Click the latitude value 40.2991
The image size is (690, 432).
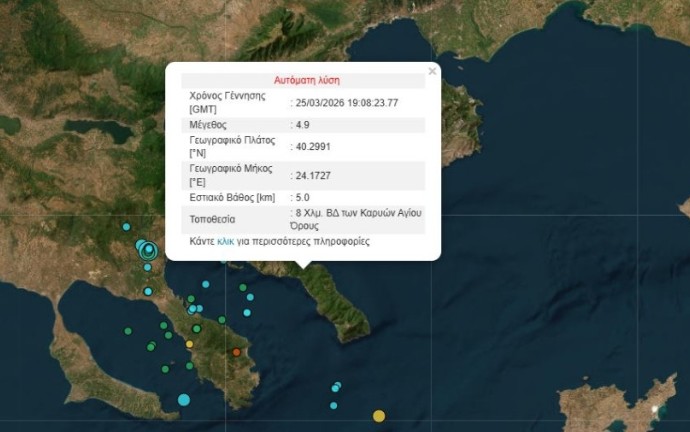coord(313,146)
